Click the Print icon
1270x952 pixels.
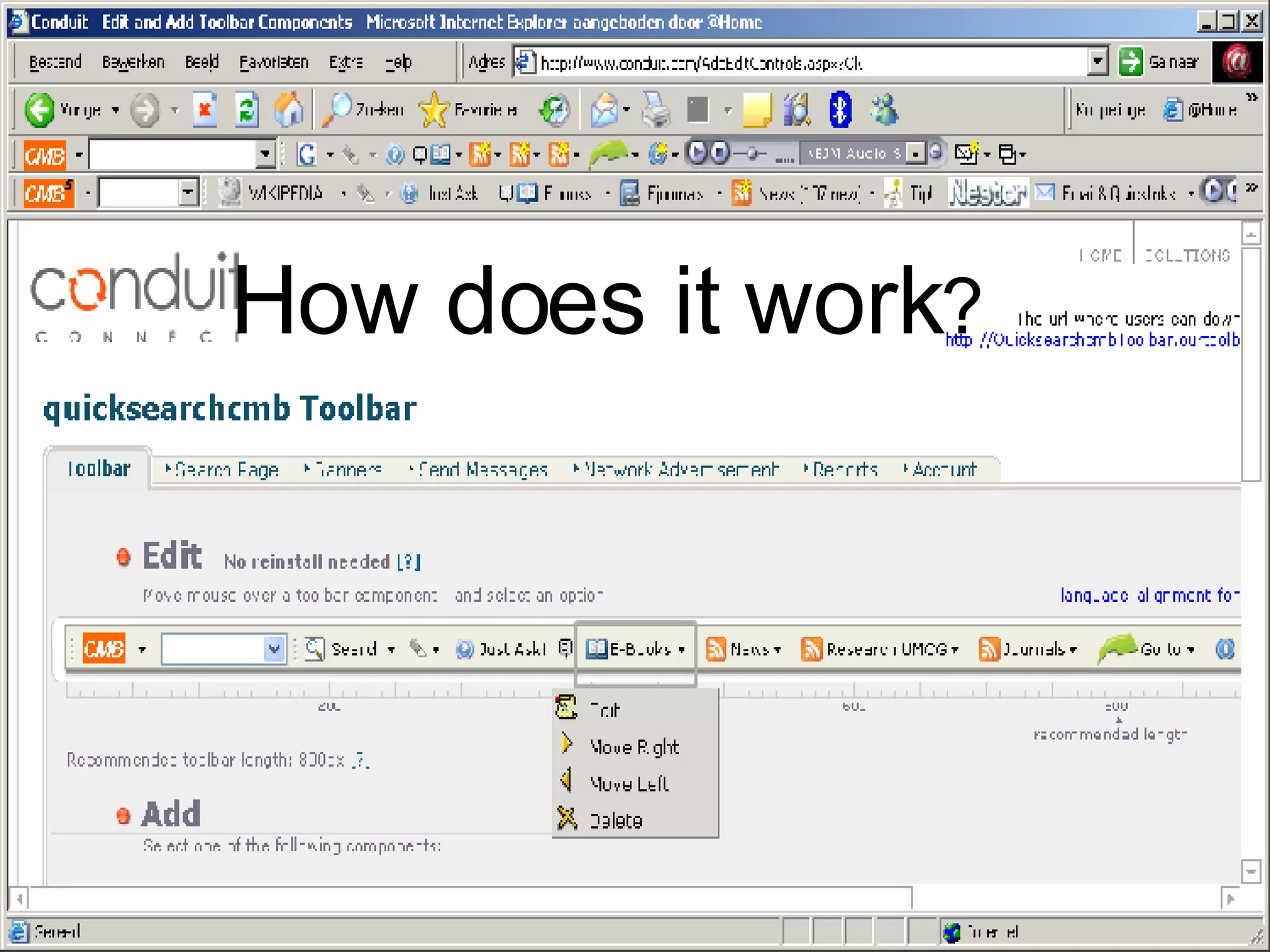pyautogui.click(x=656, y=110)
